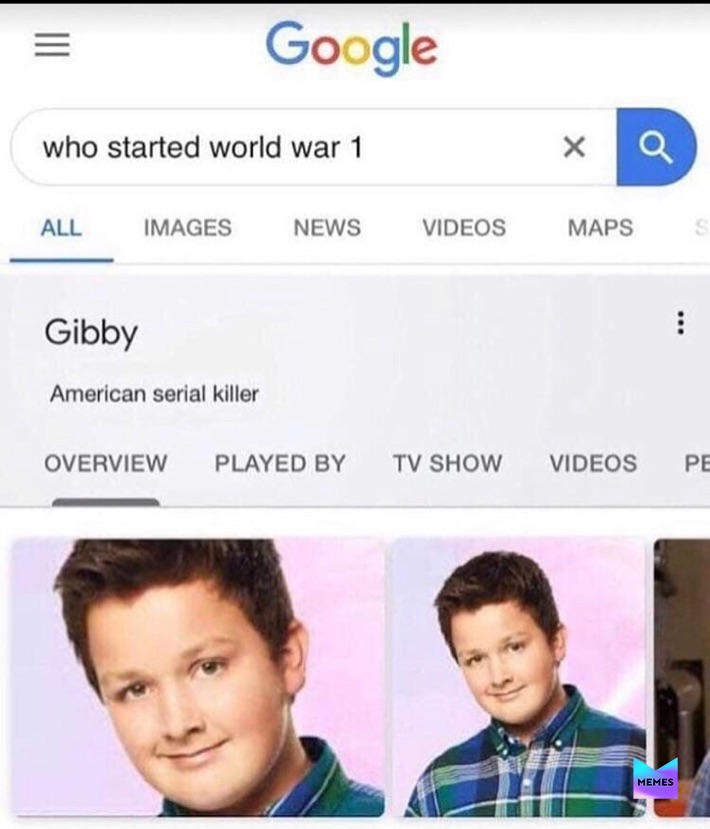Select the All results tab
710x829 pixels.
[x=61, y=228]
